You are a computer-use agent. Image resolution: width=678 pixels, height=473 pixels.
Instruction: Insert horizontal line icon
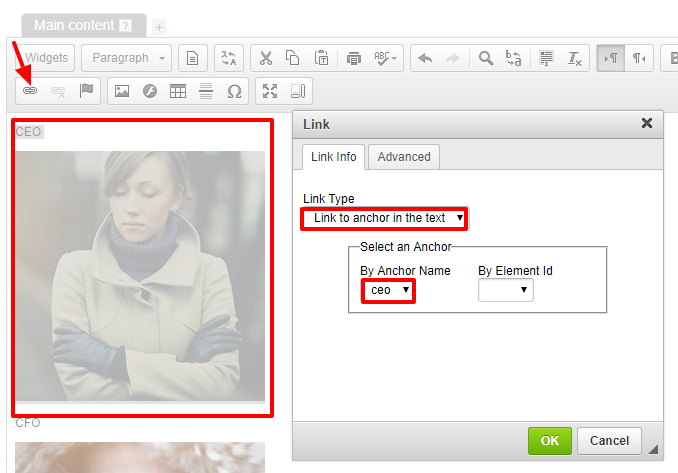click(x=206, y=91)
